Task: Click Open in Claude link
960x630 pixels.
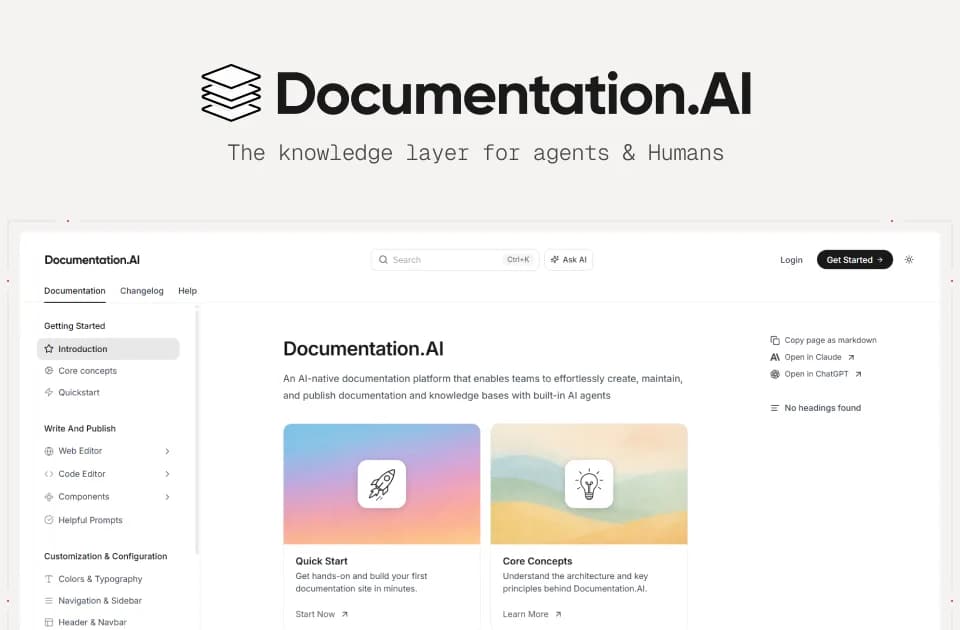Action: tap(813, 357)
